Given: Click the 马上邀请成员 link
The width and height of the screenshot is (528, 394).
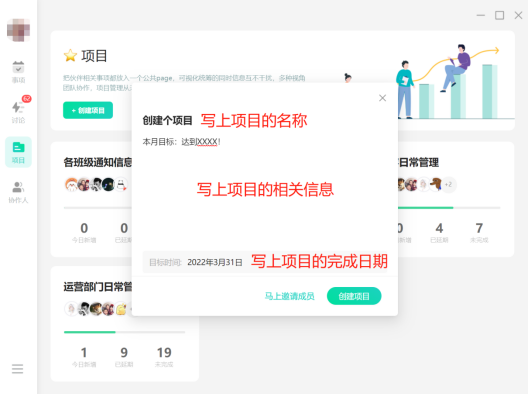Looking at the screenshot, I should 290,296.
